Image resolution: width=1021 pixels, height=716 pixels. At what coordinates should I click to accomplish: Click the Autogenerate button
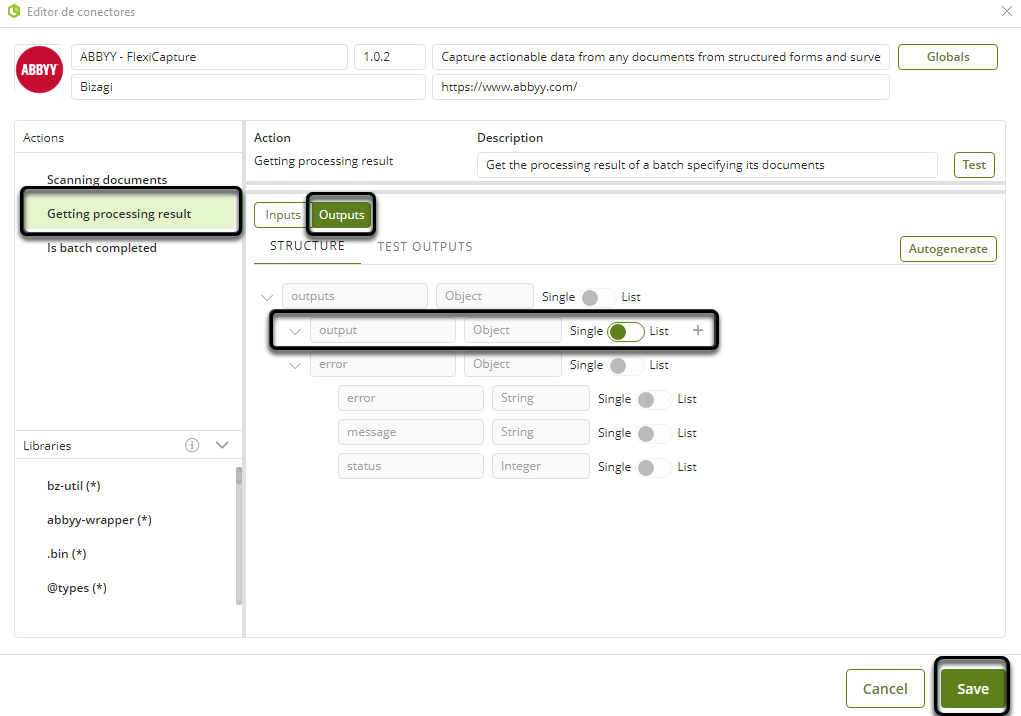coord(948,249)
